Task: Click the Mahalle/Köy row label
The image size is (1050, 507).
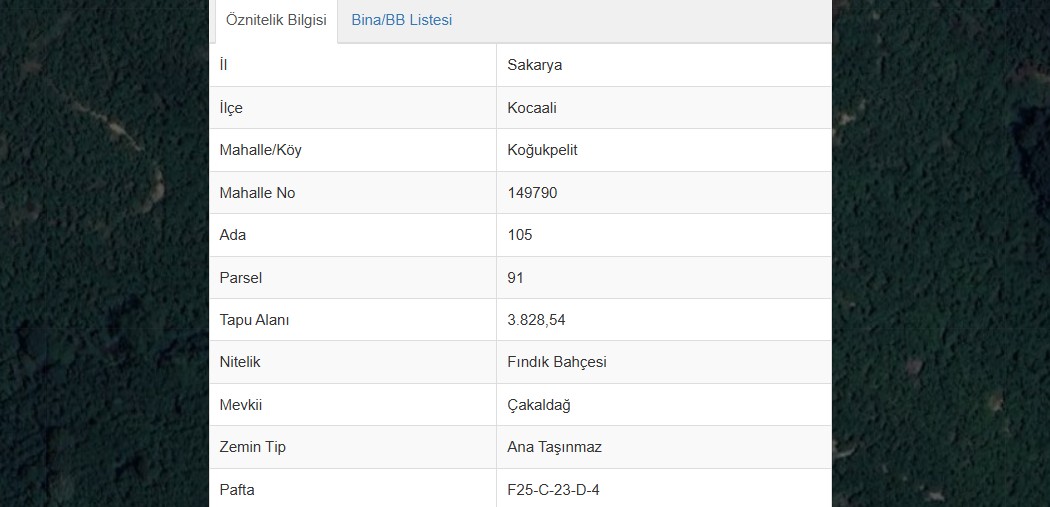Action: (x=260, y=150)
